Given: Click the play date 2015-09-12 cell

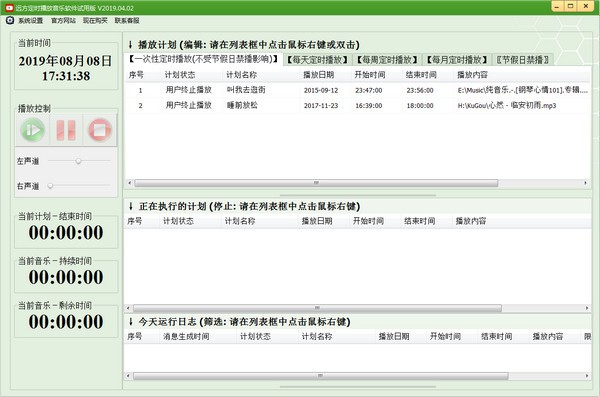Looking at the screenshot, I should click(x=321, y=91).
